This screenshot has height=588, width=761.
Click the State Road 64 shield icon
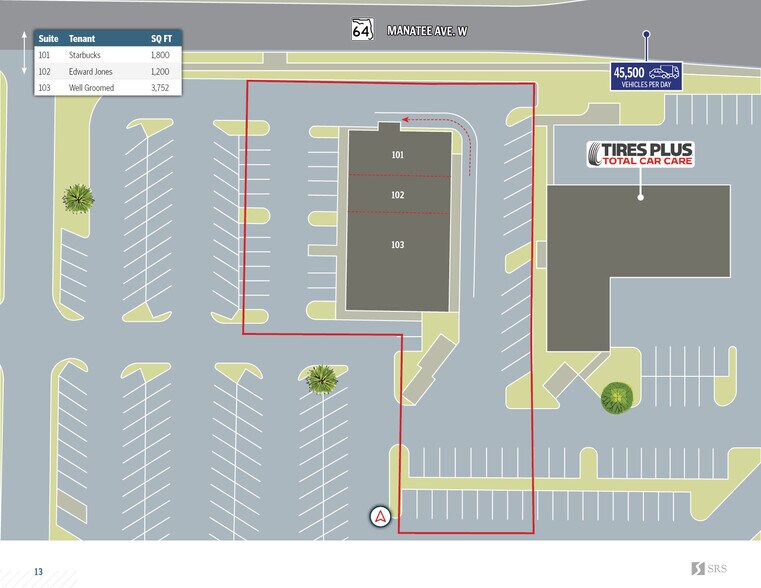point(362,30)
